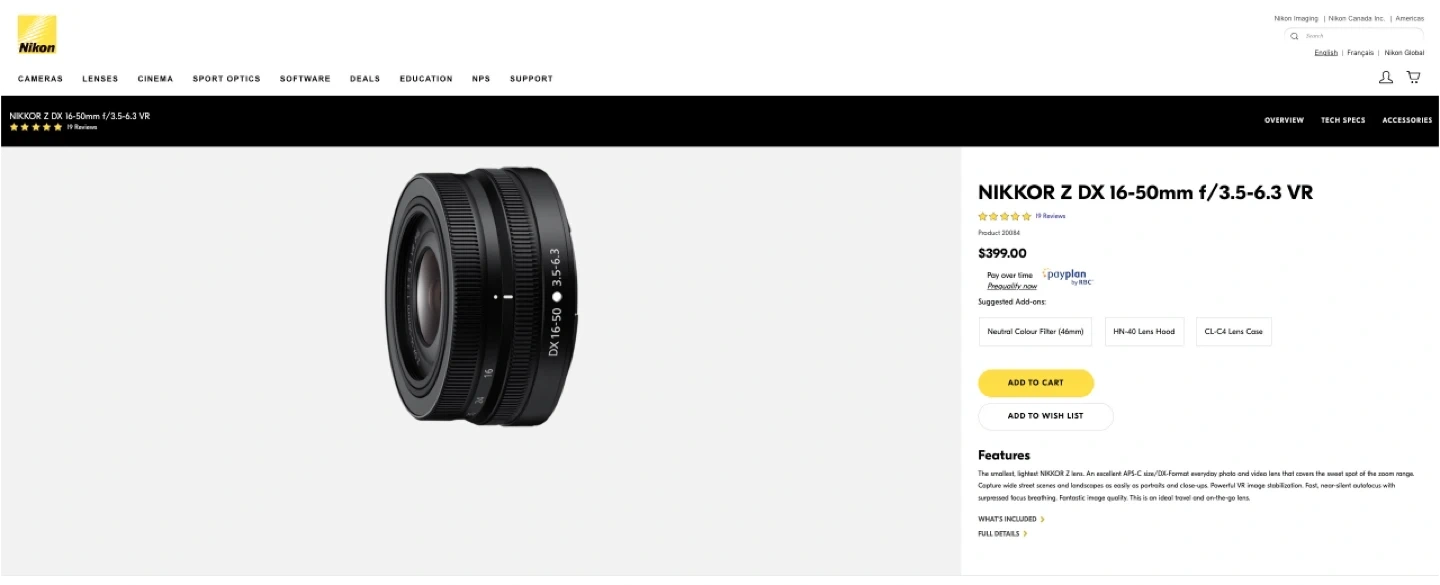Click the Nikon logo
Viewport: 1440px width, 585px height.
37,35
